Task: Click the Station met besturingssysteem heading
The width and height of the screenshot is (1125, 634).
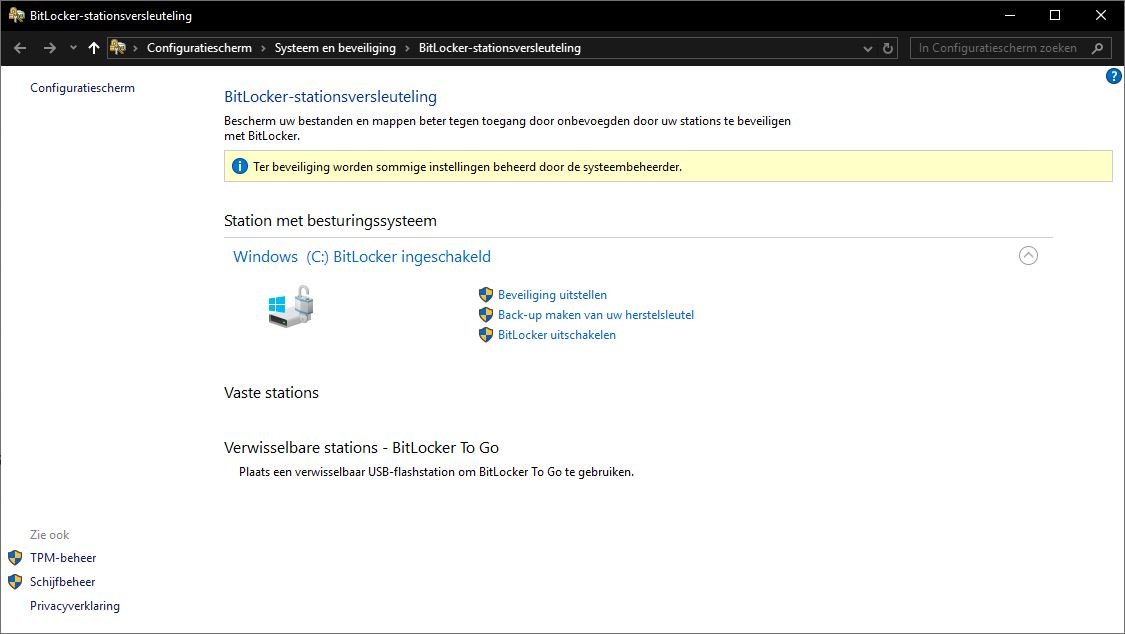Action: [330, 221]
